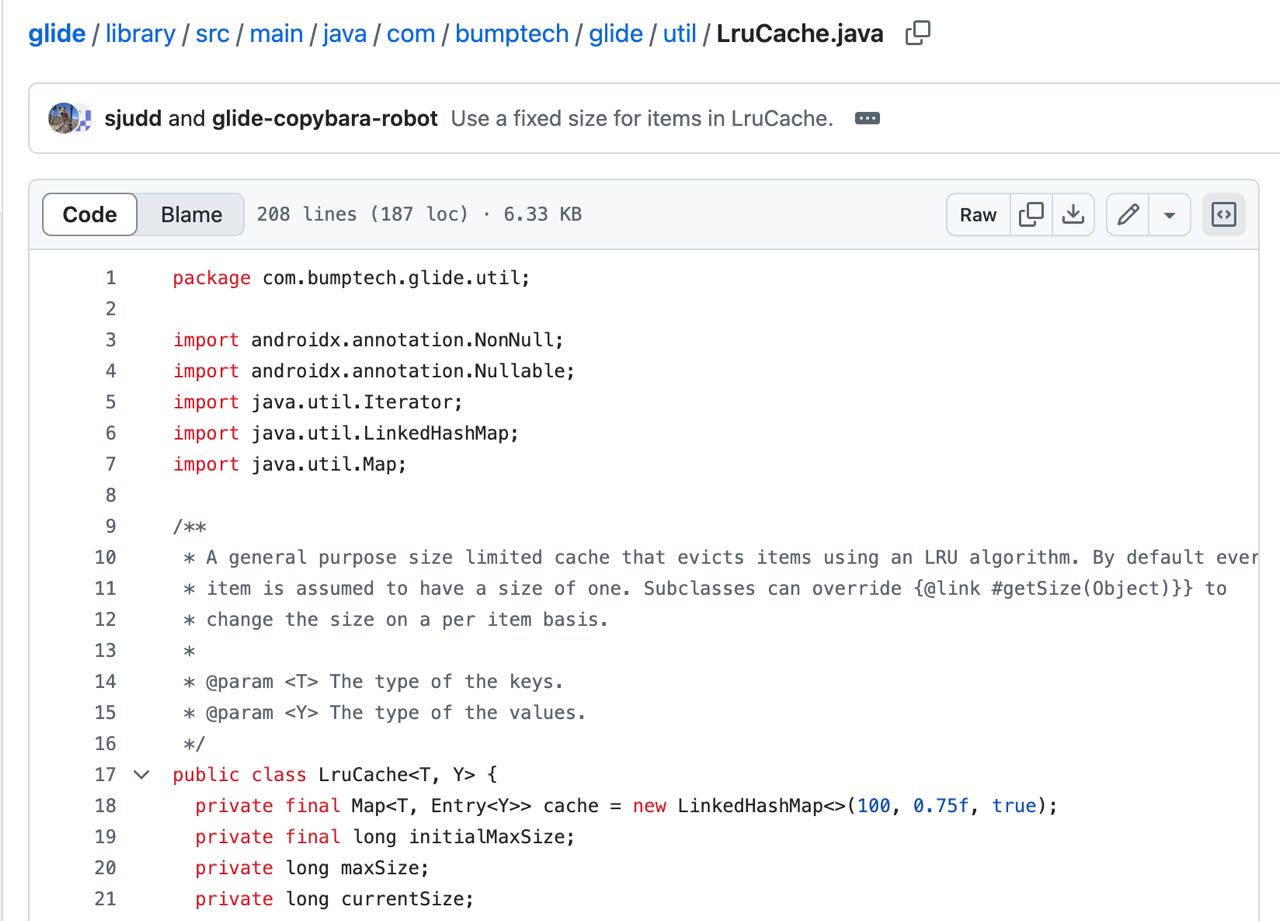Click 'private long maxSize;' line
This screenshot has height=921, width=1280.
coord(312,867)
